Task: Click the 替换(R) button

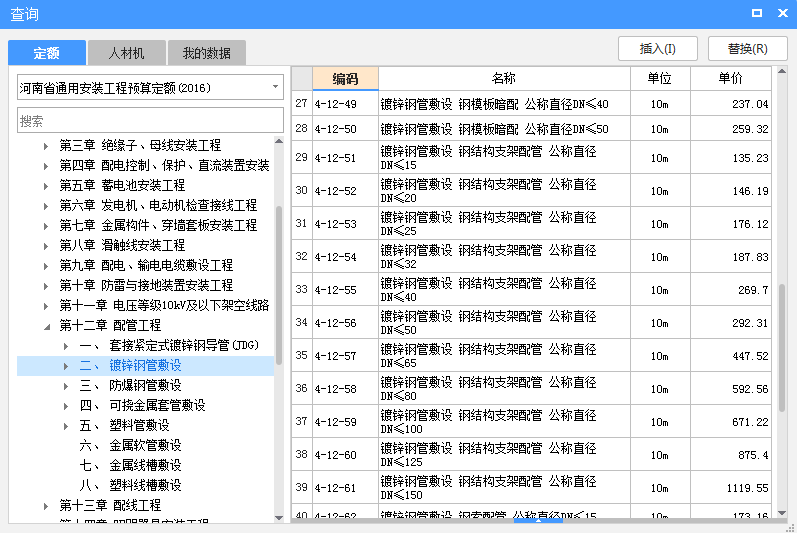Action: point(747,49)
